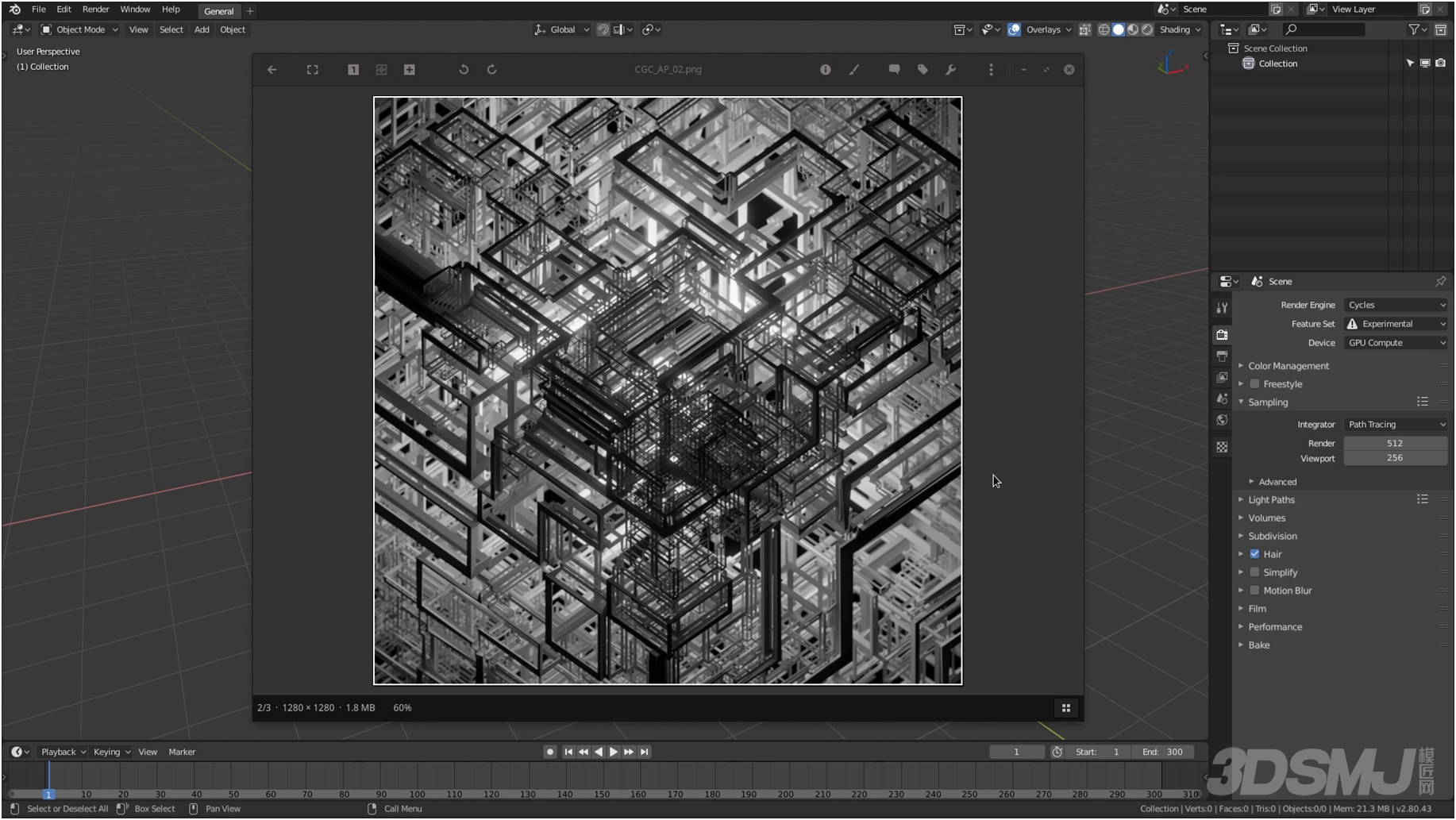Show thumbnail grid in image viewer
This screenshot has width=1456, height=820.
1066,708
